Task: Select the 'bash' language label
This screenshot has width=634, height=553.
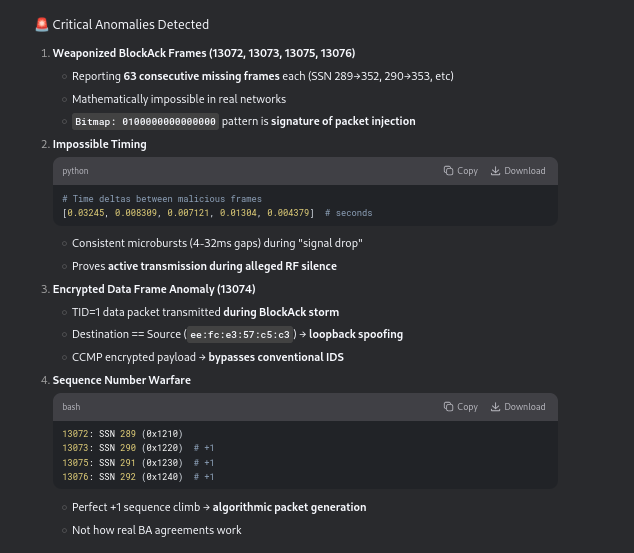Action: (71, 407)
